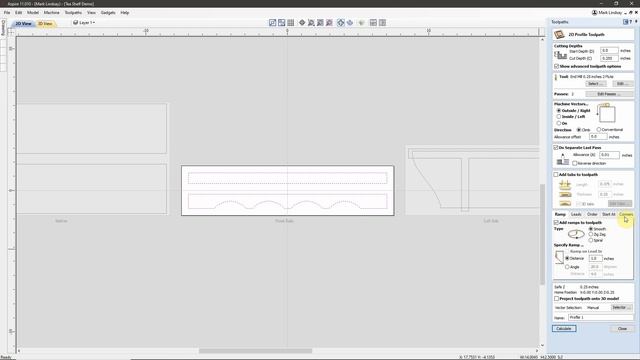Click the ramp type ellipse diagram
Image resolution: width=640 pixels, height=360 pixels.
[576, 234]
